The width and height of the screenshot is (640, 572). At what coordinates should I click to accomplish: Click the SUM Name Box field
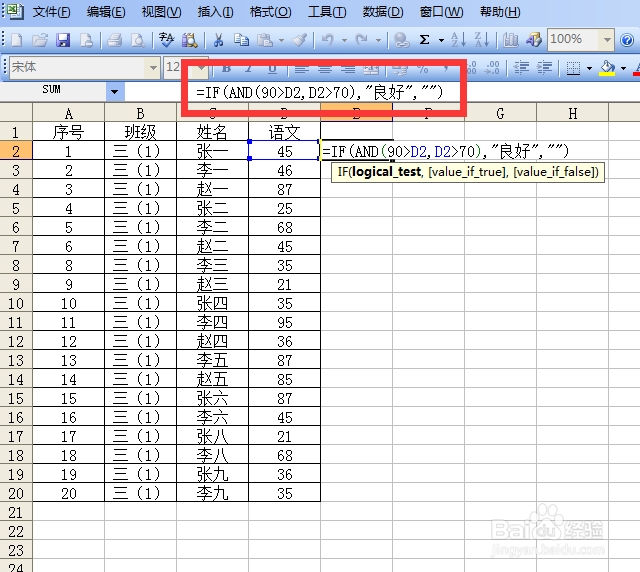53,92
